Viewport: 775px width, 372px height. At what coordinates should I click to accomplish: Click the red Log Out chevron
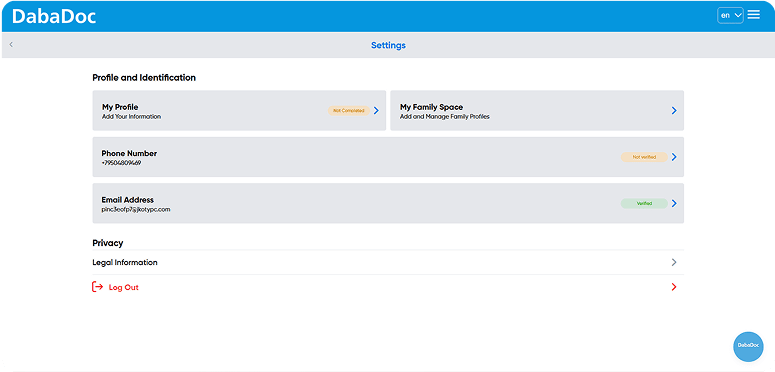(x=674, y=287)
